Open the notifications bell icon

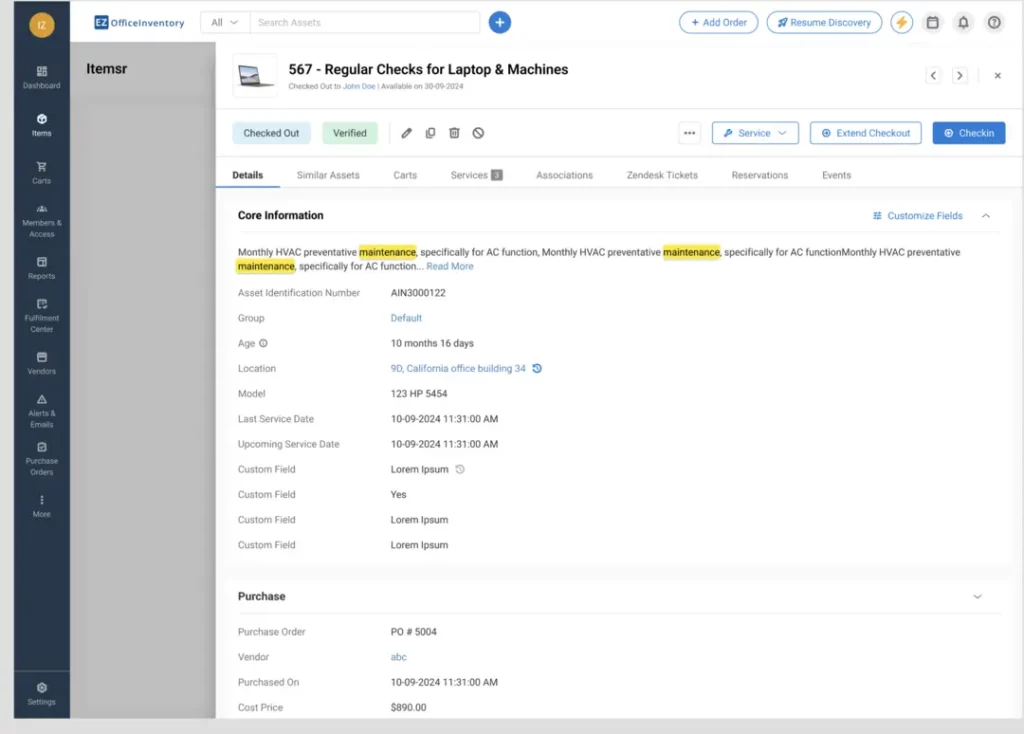963,22
